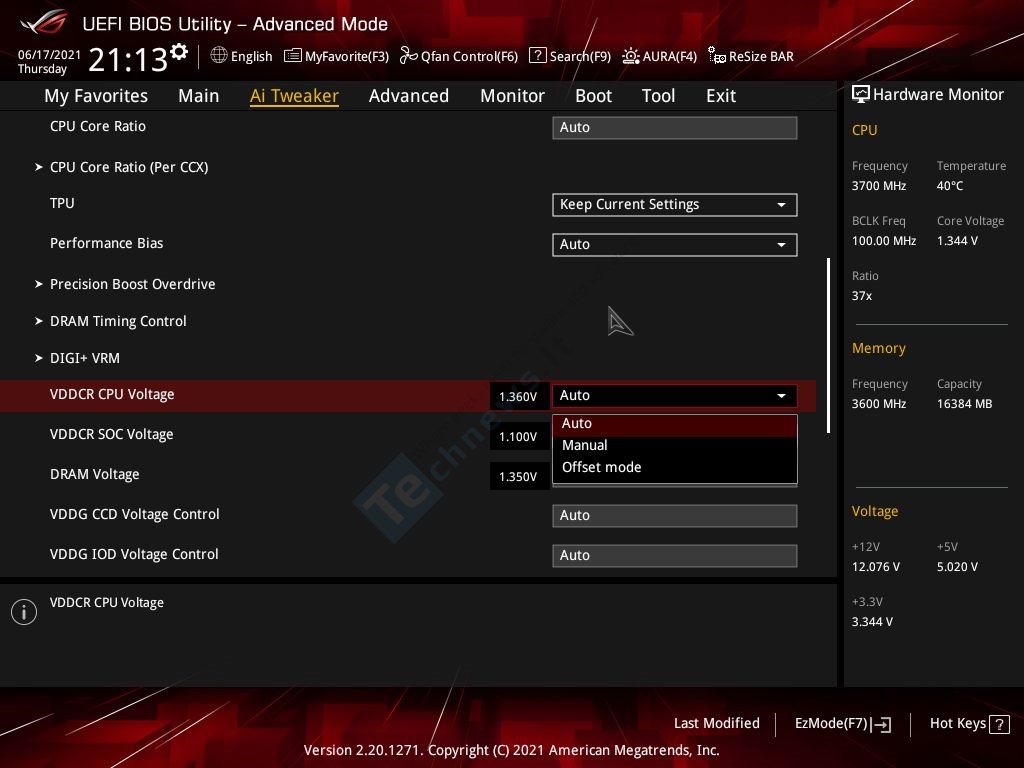Click the Hardware Monitor screen icon
The height and width of the screenshot is (768, 1024).
click(861, 94)
